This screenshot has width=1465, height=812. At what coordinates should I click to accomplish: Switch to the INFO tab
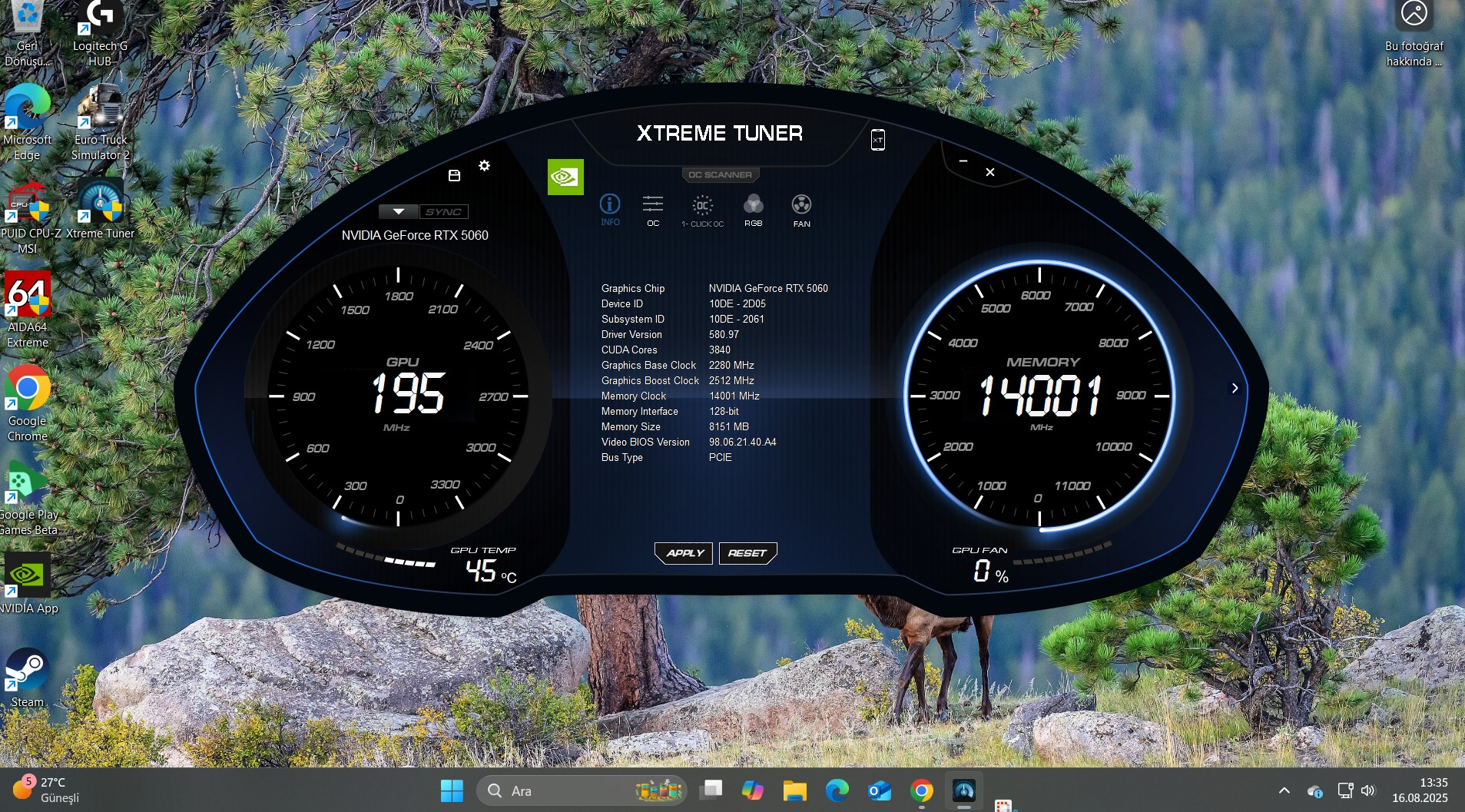610,210
